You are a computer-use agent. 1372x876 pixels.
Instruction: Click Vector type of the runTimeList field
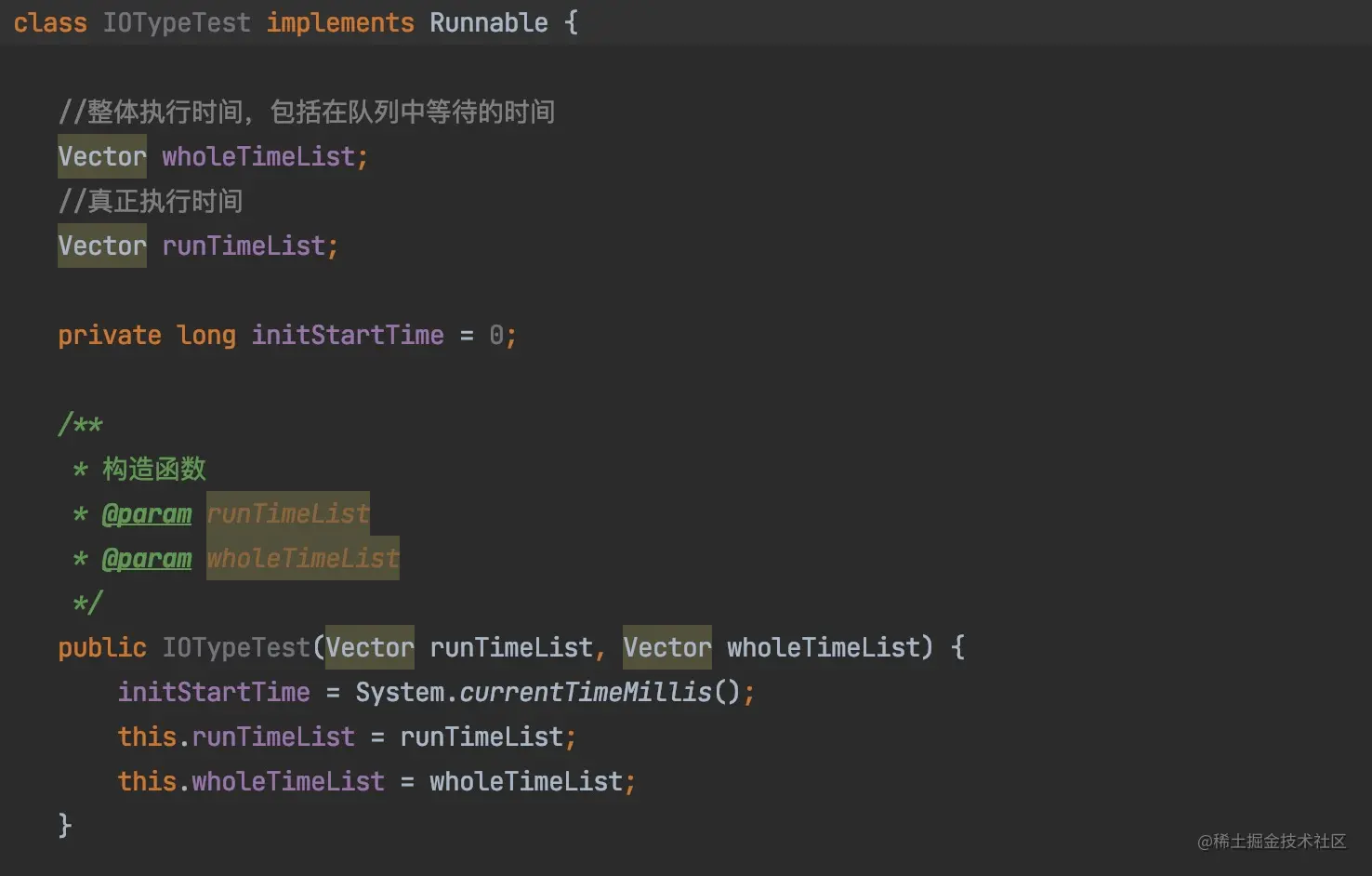[x=102, y=246]
